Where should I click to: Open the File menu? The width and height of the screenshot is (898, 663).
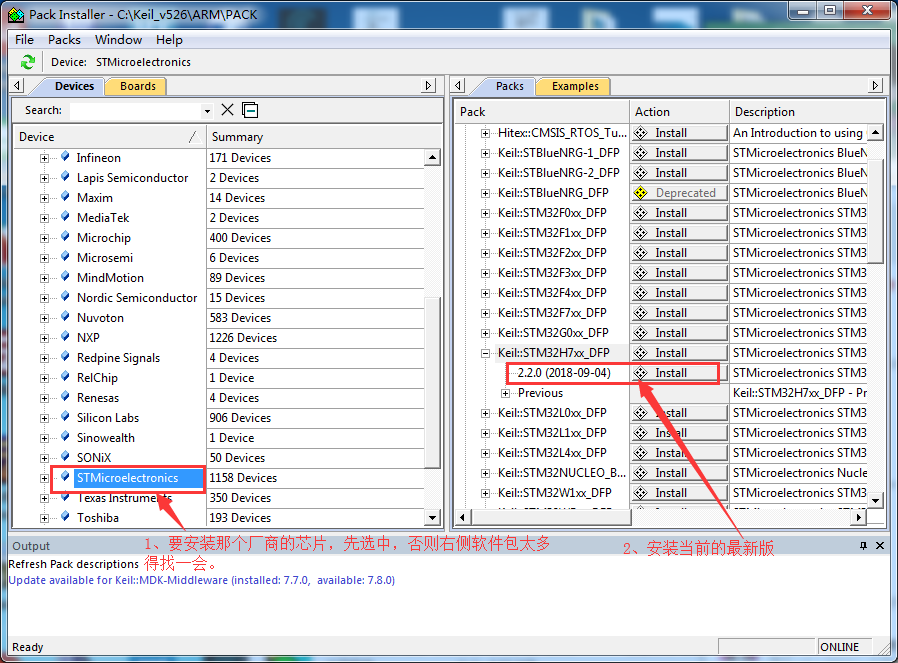click(24, 40)
